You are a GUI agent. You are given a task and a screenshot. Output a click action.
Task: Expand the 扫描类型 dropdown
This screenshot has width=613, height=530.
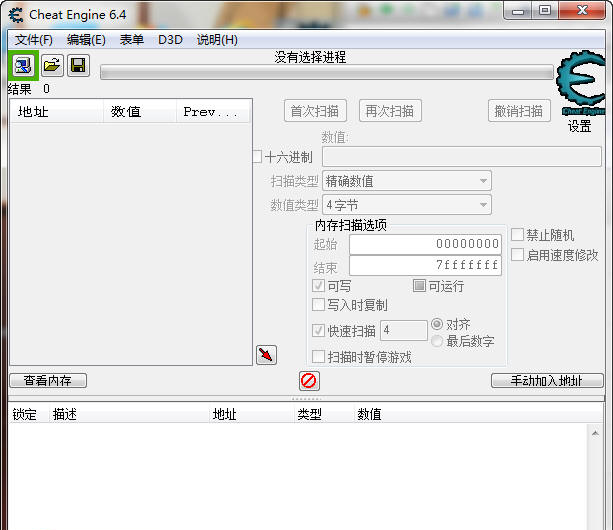click(406, 181)
